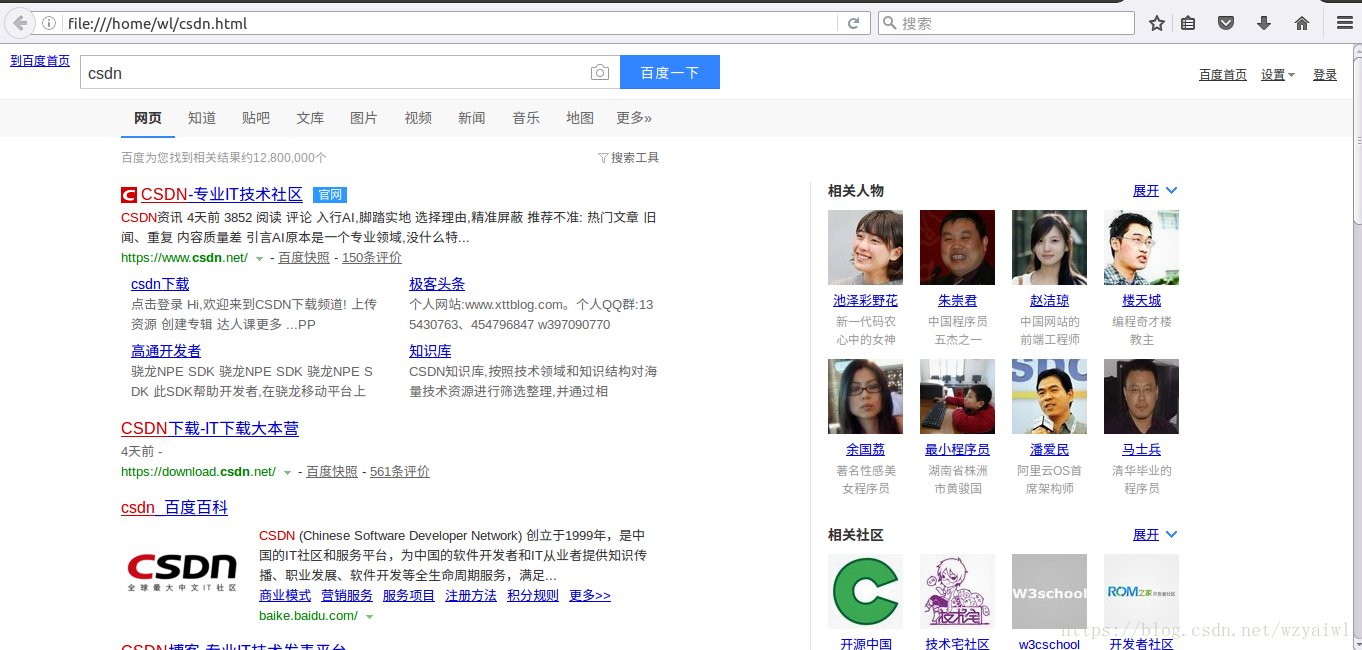Click the search magnifier icon in browser search box

(x=889, y=23)
